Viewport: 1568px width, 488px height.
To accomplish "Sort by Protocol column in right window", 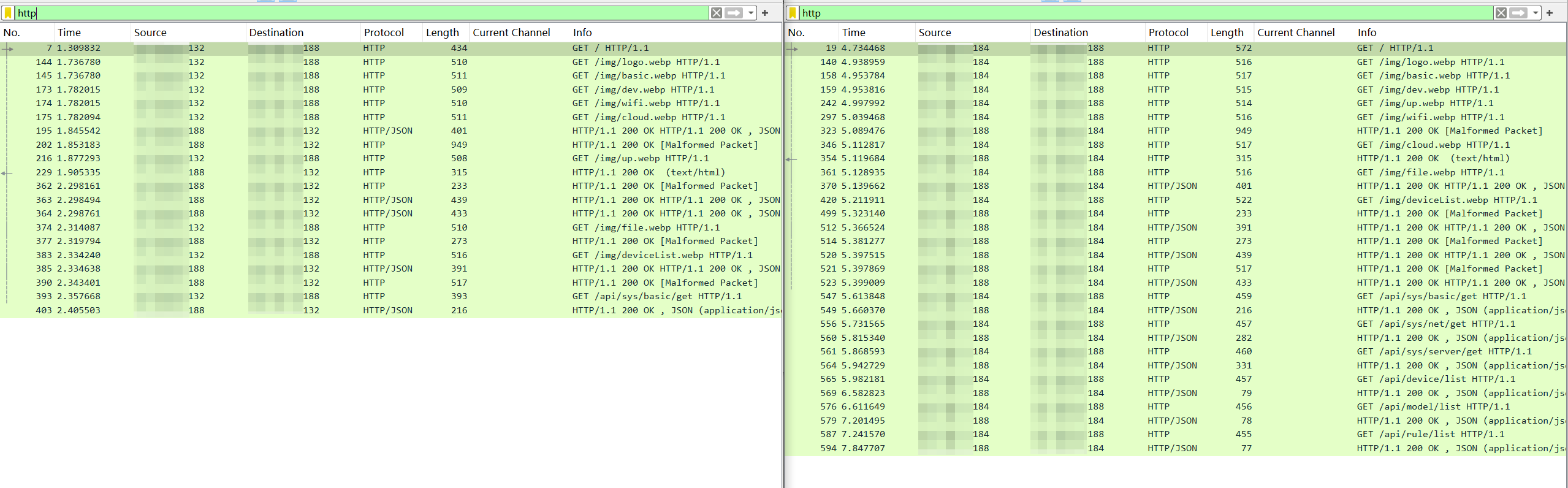I will [x=1168, y=32].
